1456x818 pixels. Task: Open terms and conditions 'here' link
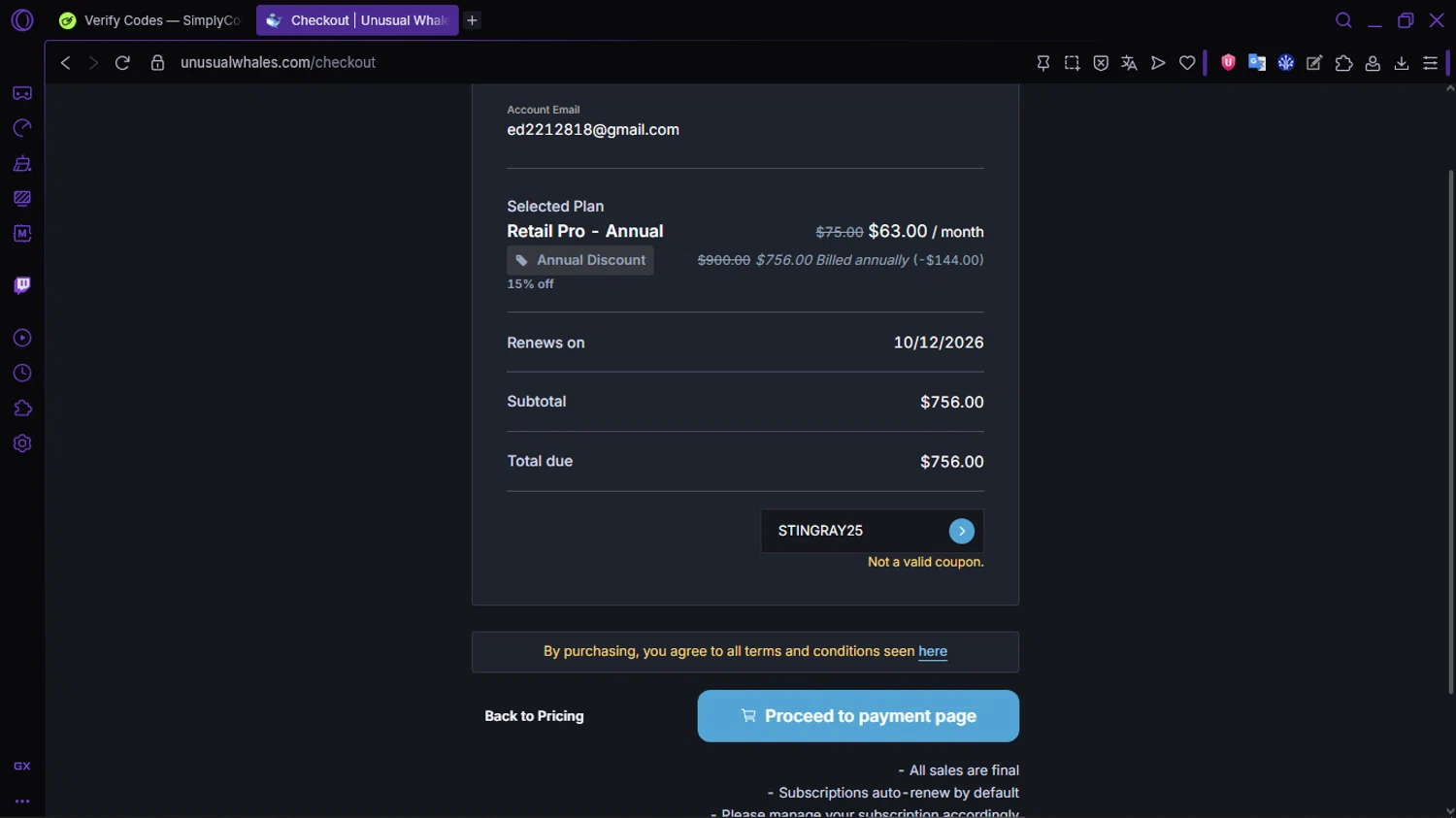click(x=933, y=651)
